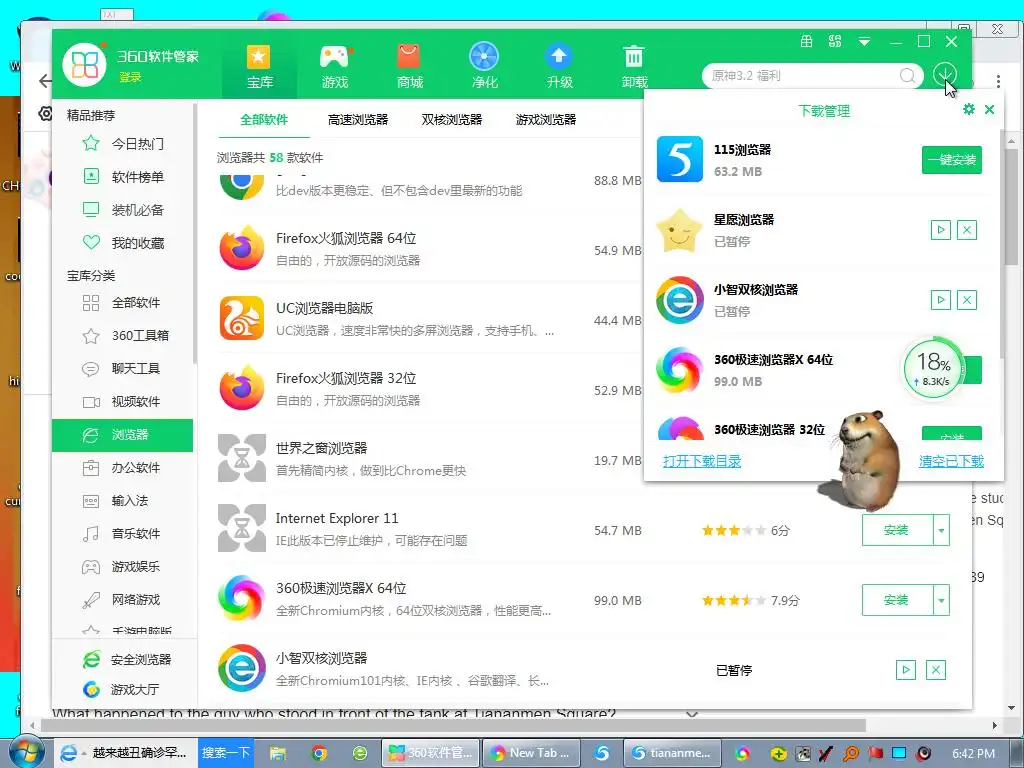Expand install options arrow for 360极速浏览器X 64位

click(941, 600)
